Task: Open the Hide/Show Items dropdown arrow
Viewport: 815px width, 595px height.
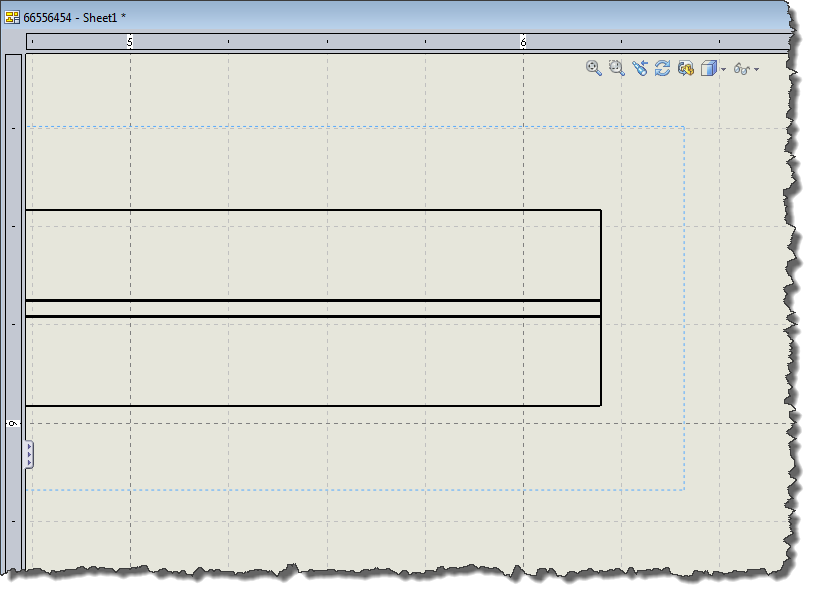Action: pos(757,70)
